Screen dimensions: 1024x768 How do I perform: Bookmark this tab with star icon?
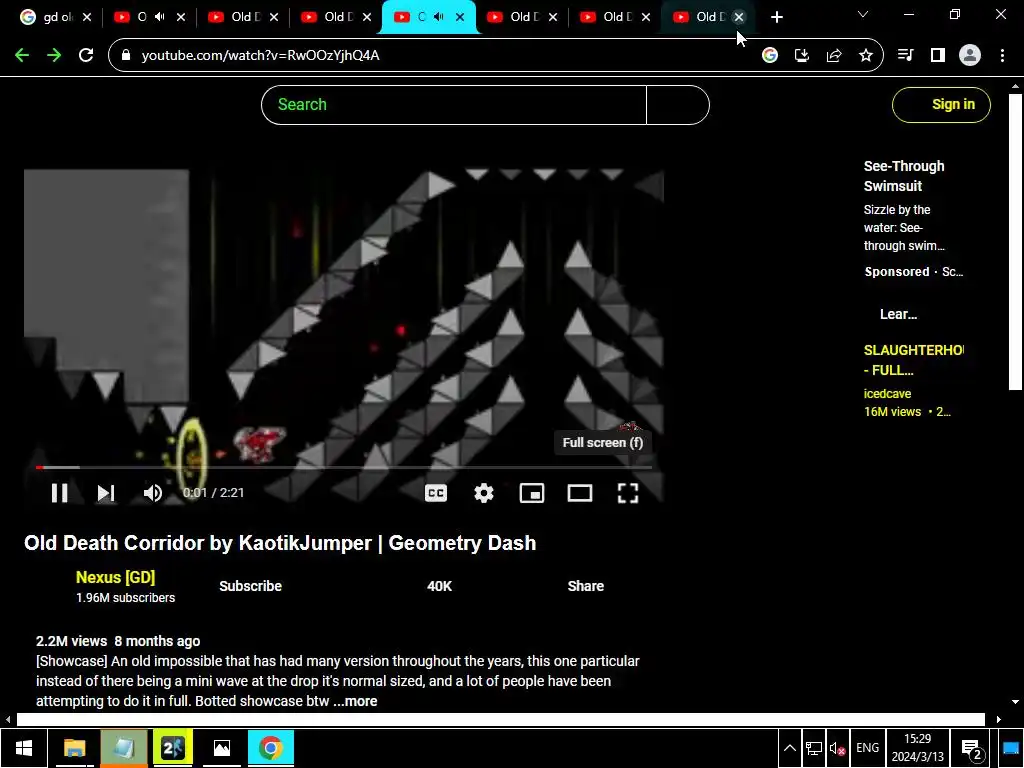[866, 56]
